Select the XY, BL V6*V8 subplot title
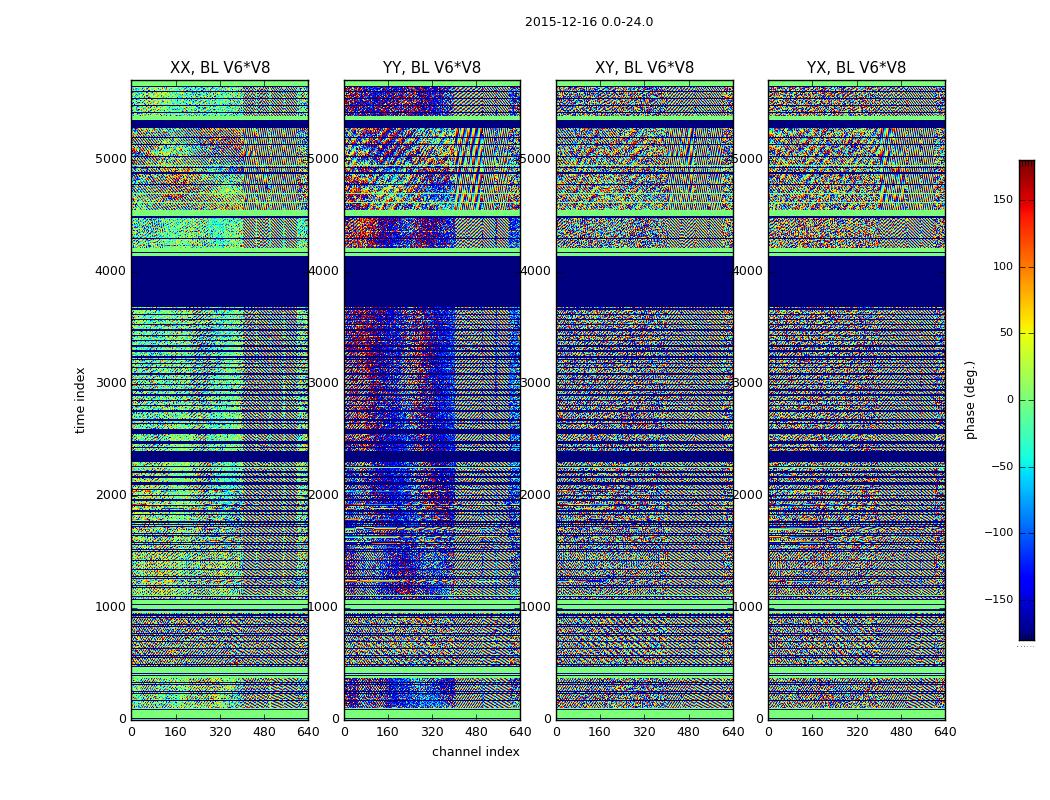The height and width of the screenshot is (800, 1050). [x=644, y=68]
